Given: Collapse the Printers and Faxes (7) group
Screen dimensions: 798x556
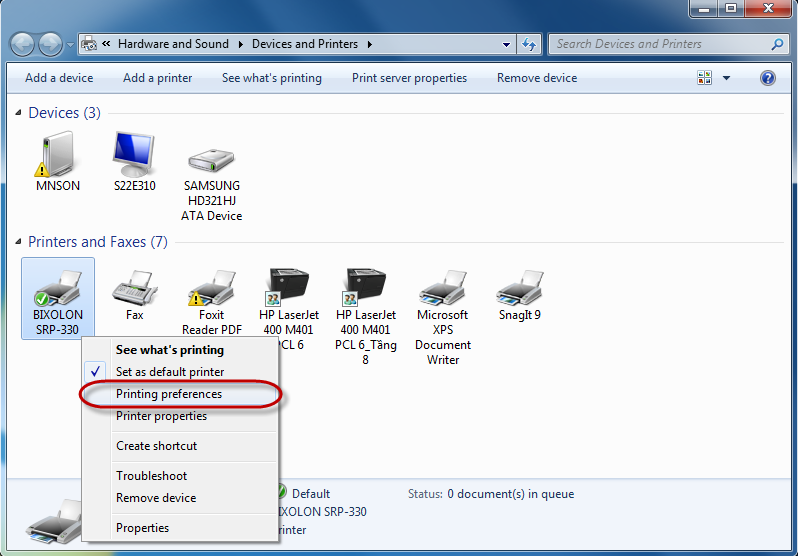Looking at the screenshot, I should (x=20, y=243).
